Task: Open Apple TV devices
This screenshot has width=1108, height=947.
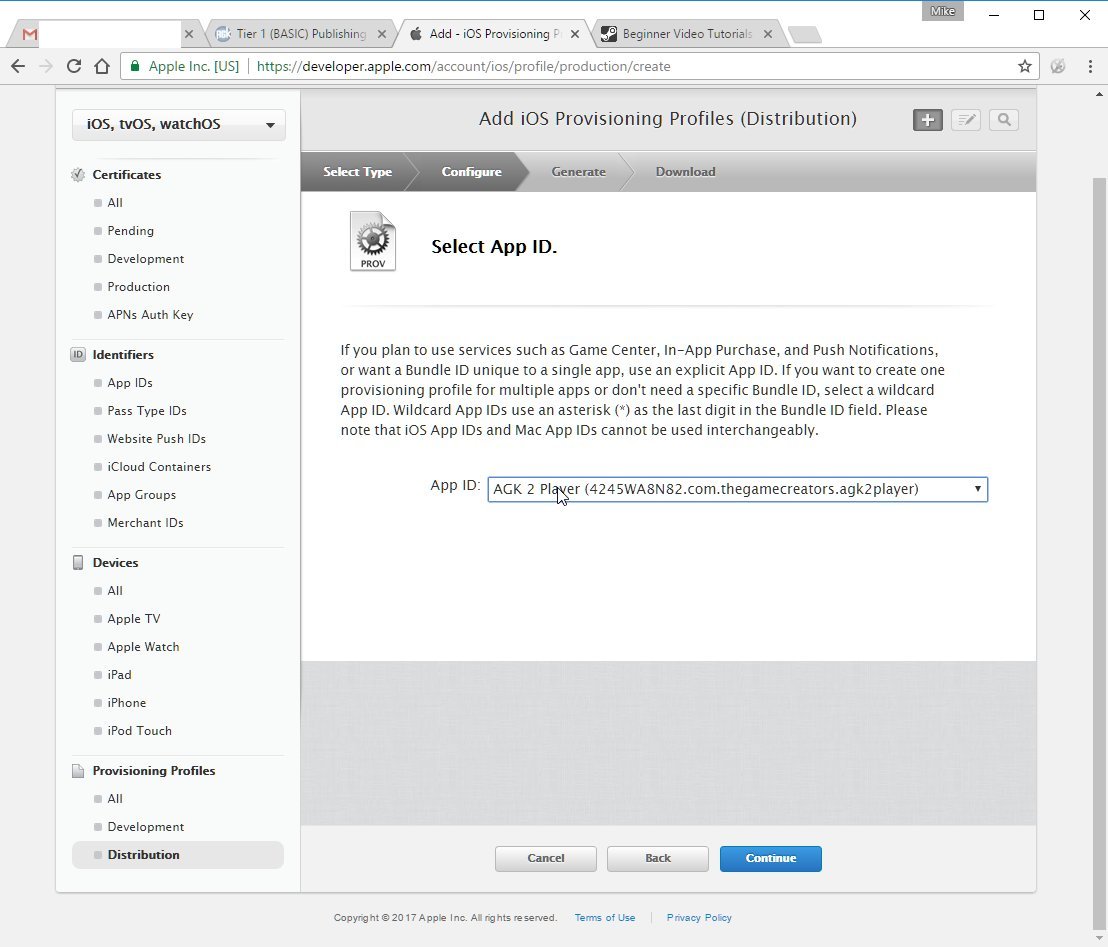Action: (x=134, y=619)
